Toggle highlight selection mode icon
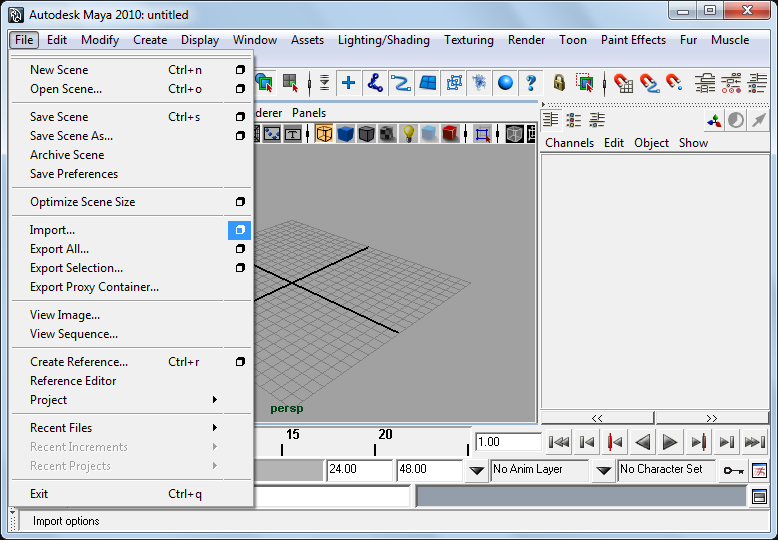This screenshot has width=778, height=540. click(585, 83)
